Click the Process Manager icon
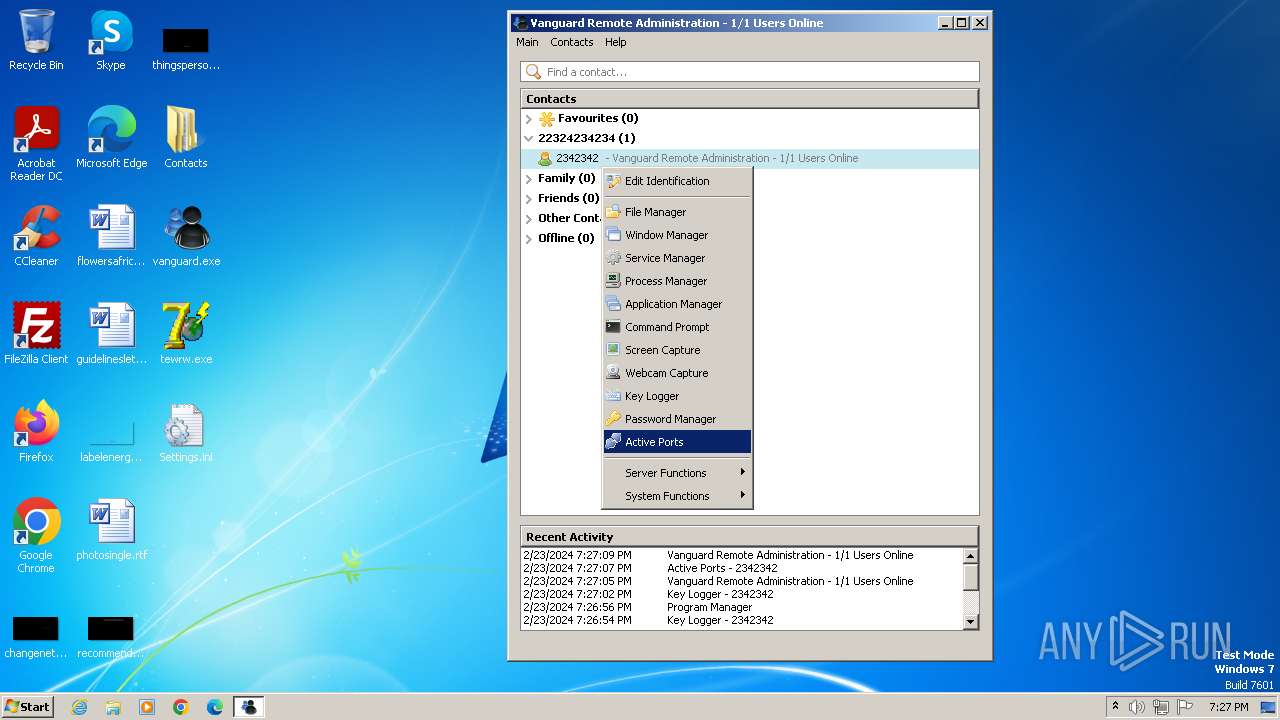 tap(613, 281)
